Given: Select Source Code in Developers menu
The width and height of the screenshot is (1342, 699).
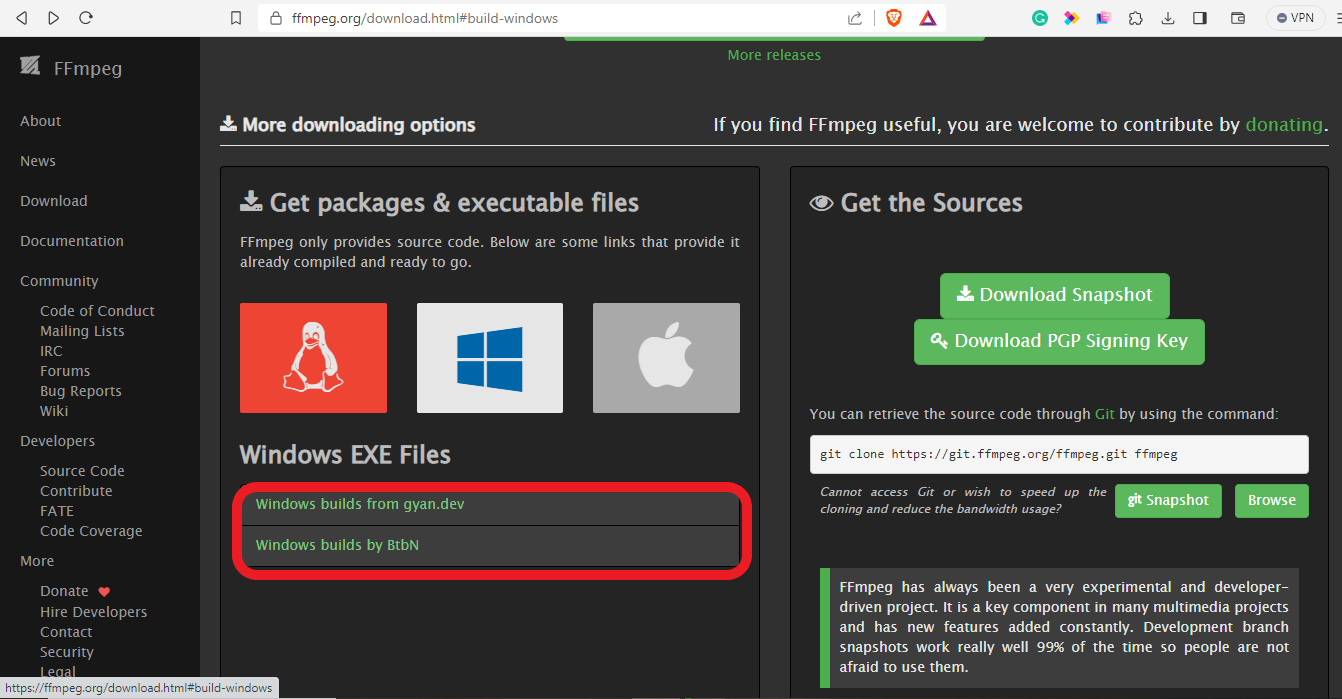Looking at the screenshot, I should pyautogui.click(x=82, y=471).
